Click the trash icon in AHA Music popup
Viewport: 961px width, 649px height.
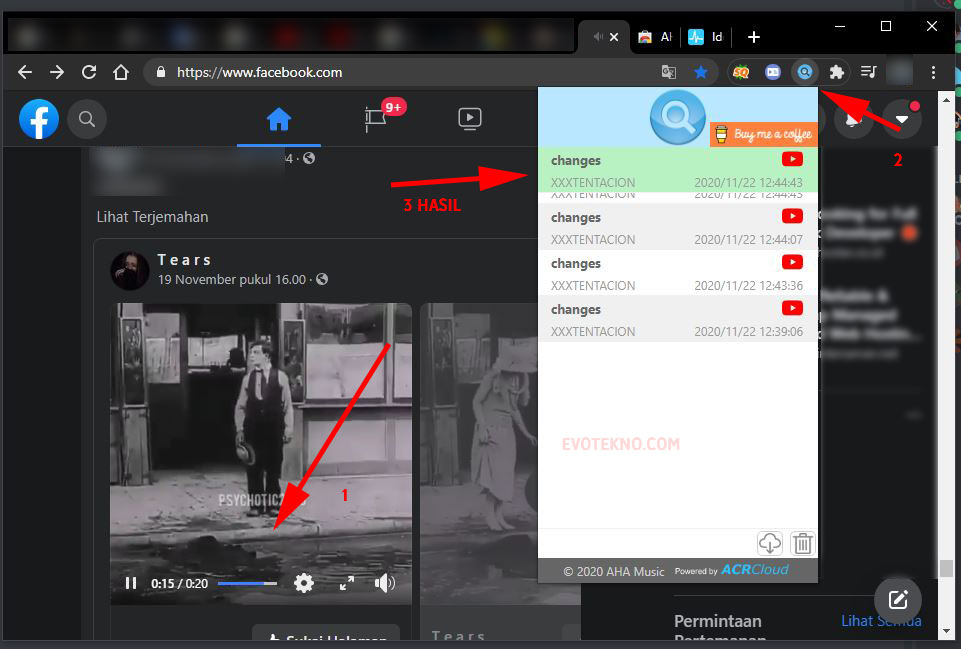point(802,543)
